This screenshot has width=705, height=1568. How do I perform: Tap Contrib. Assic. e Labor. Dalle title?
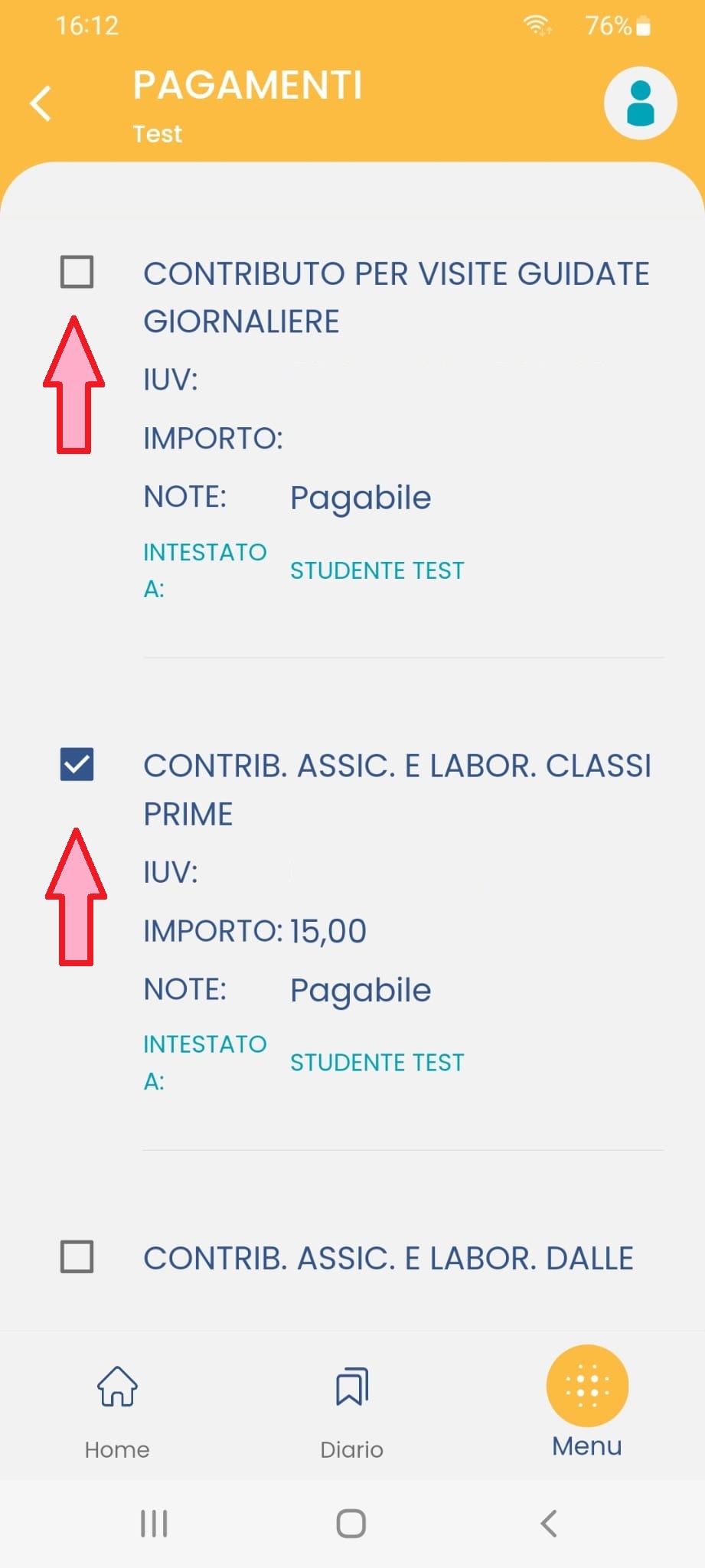click(x=388, y=1258)
